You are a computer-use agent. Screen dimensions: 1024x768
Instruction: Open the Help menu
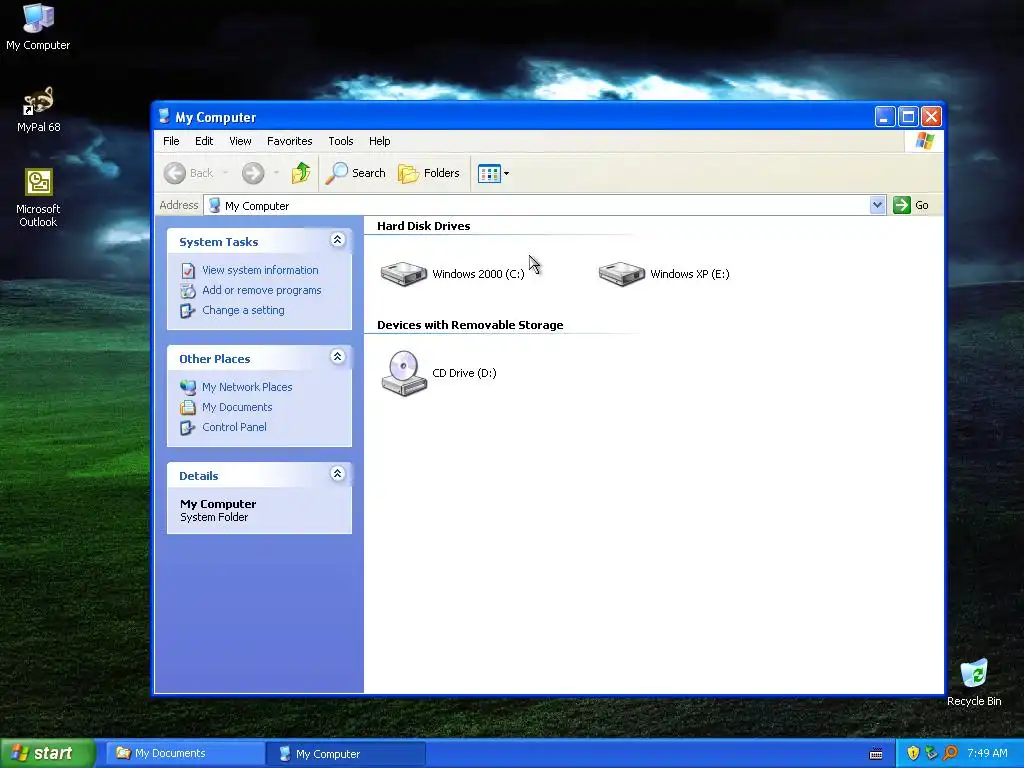click(379, 141)
